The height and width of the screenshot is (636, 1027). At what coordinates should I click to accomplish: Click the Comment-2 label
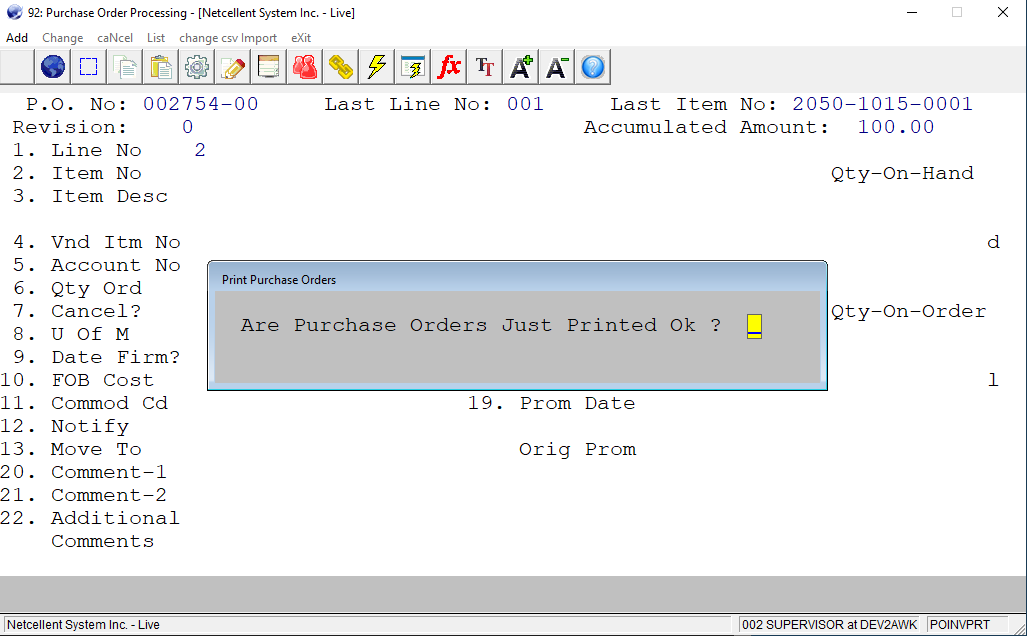click(109, 495)
